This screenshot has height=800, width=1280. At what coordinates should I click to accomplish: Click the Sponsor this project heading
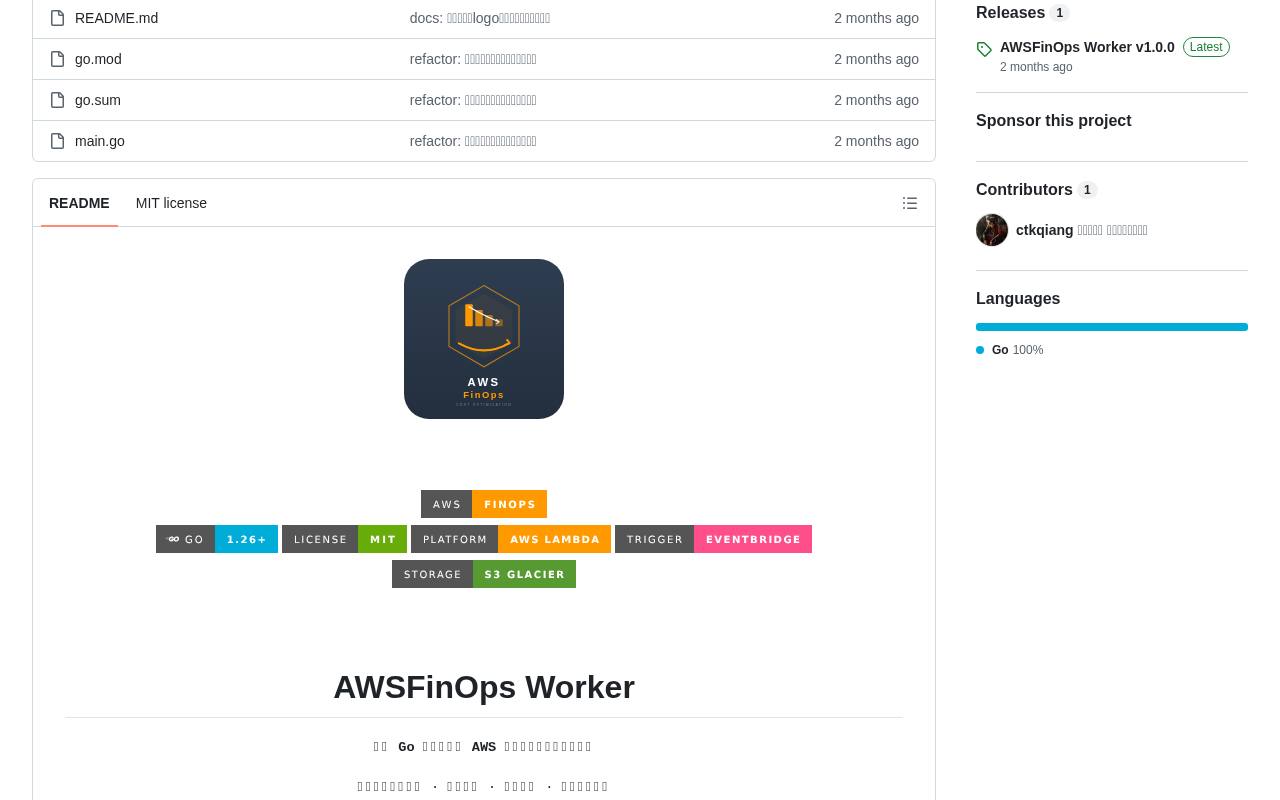coord(1053,121)
